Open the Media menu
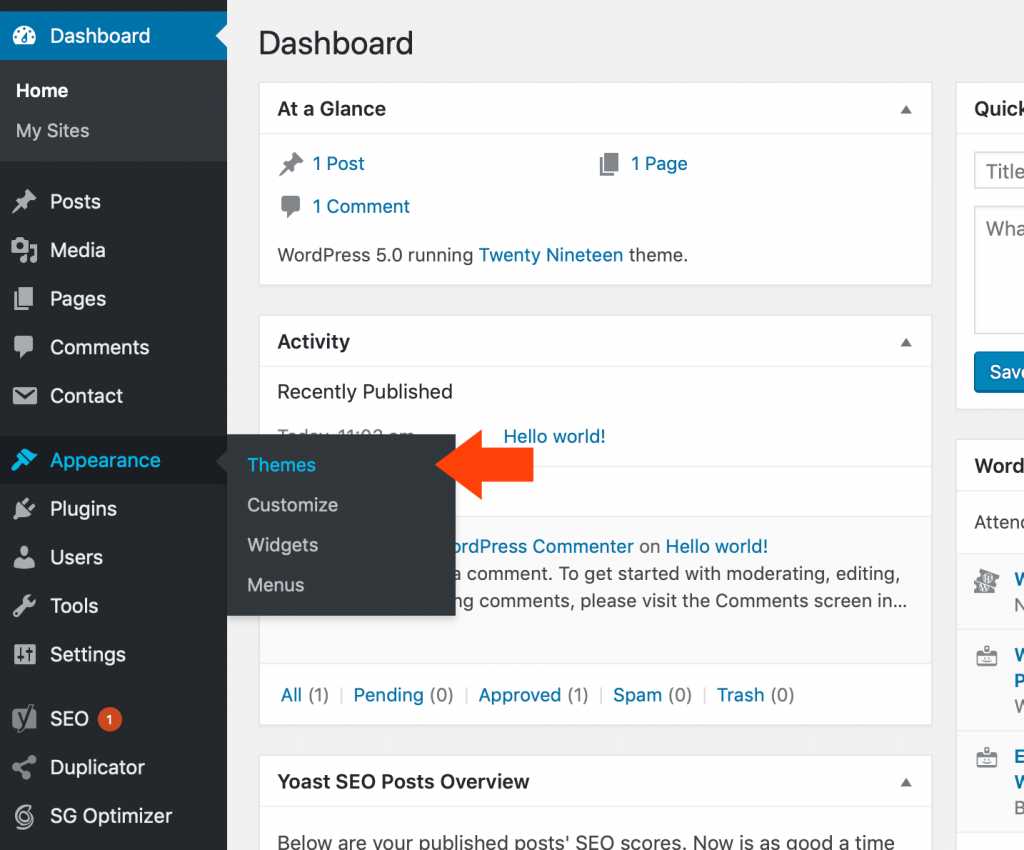 coord(78,250)
